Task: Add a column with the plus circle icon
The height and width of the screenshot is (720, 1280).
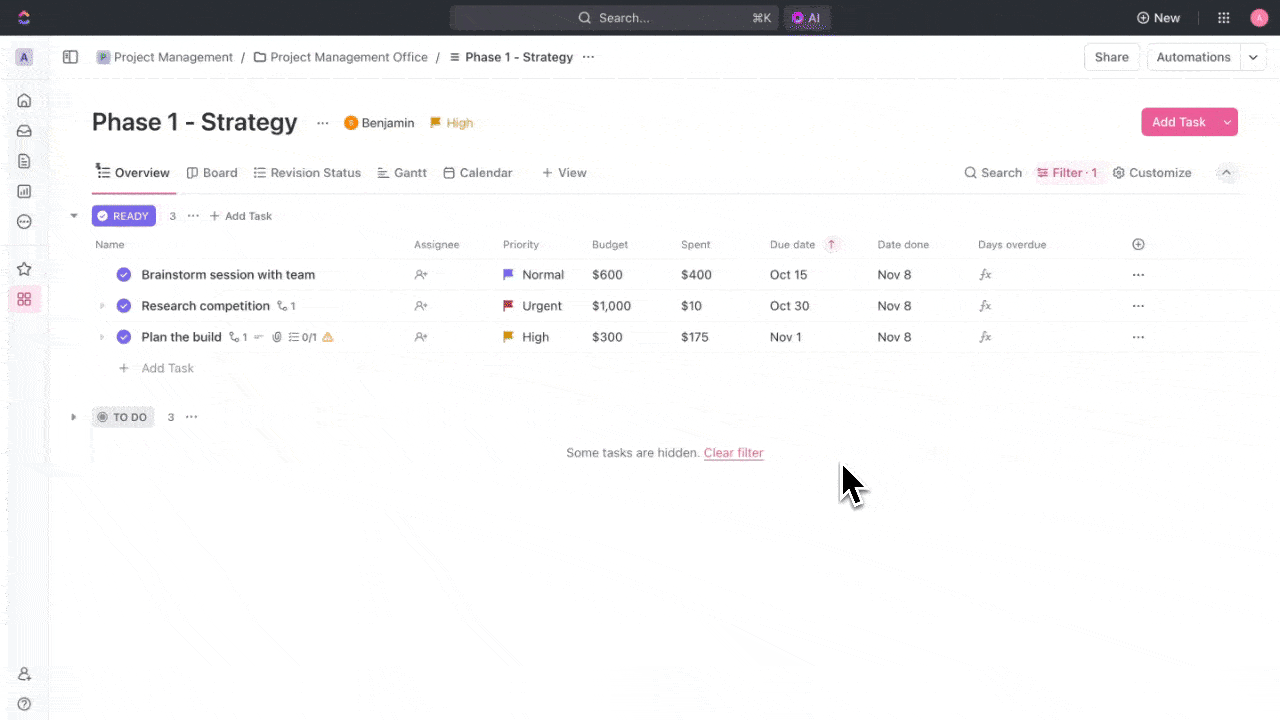Action: [x=1138, y=244]
